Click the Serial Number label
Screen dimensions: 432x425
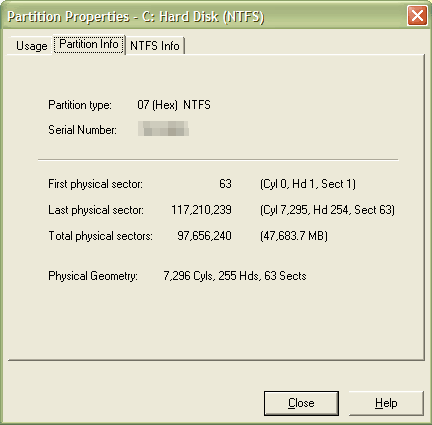tap(82, 130)
